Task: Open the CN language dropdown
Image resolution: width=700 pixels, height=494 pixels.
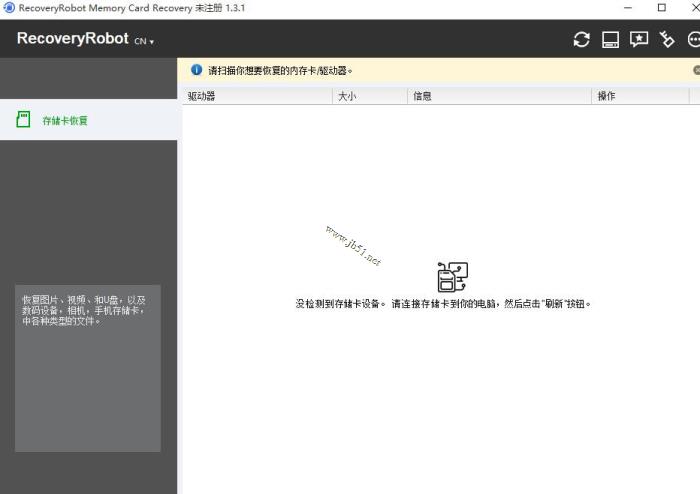Action: [x=144, y=41]
